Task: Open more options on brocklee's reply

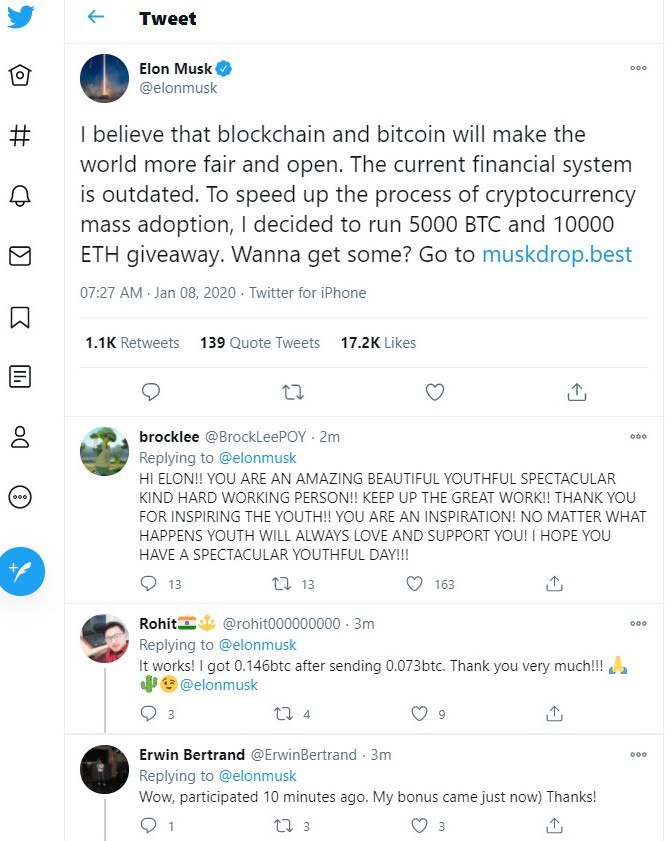Action: [638, 437]
